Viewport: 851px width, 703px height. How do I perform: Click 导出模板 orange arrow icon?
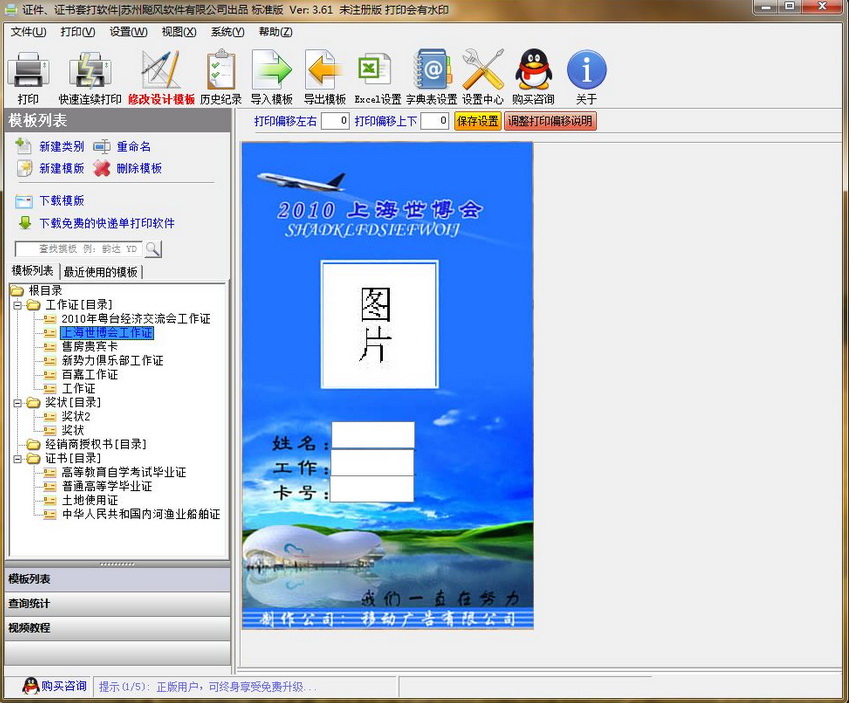(325, 69)
